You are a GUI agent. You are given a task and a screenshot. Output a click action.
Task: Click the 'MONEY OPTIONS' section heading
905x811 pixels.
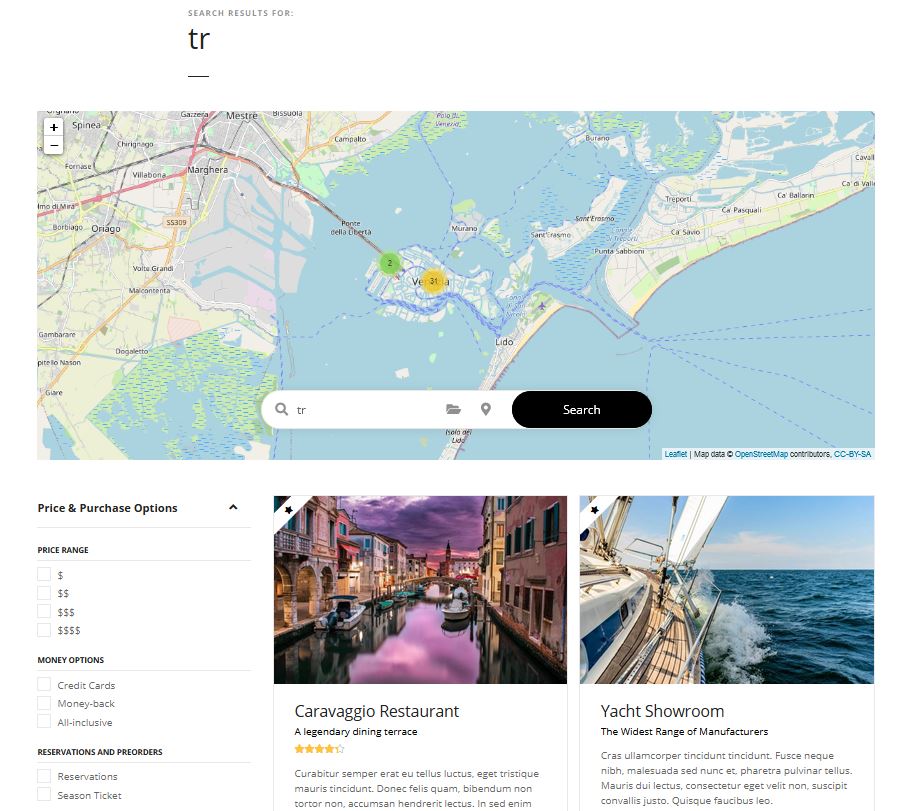71,660
